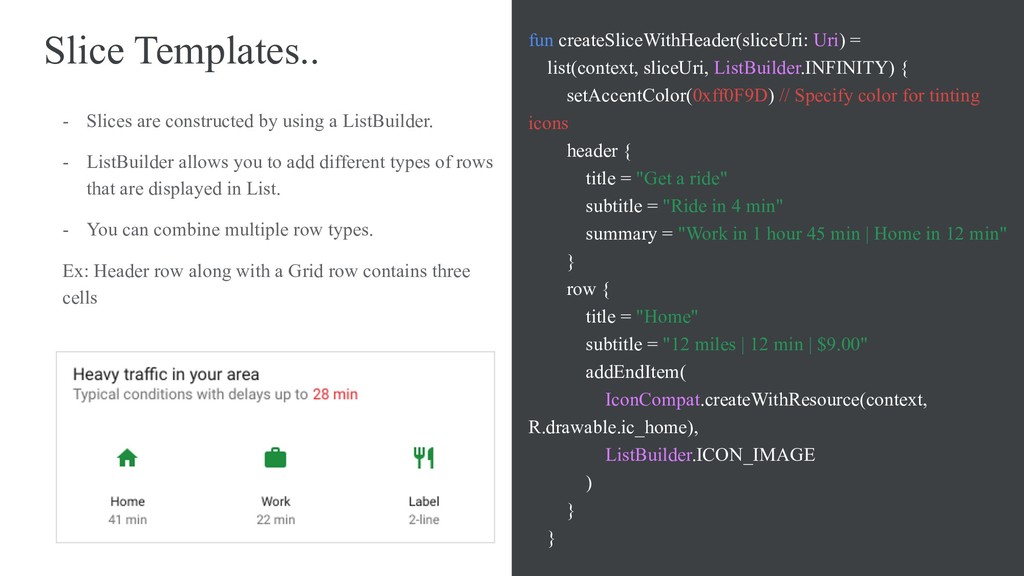Click the bullet about combining multiple row types

229,230
